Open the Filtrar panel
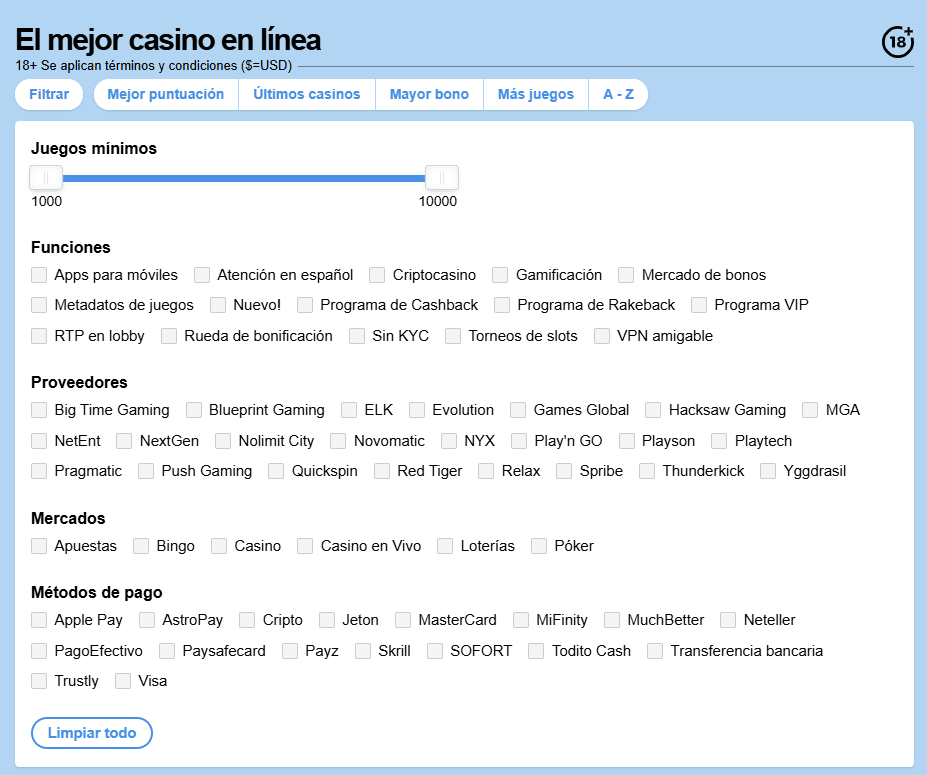This screenshot has width=927, height=775. tap(48, 94)
